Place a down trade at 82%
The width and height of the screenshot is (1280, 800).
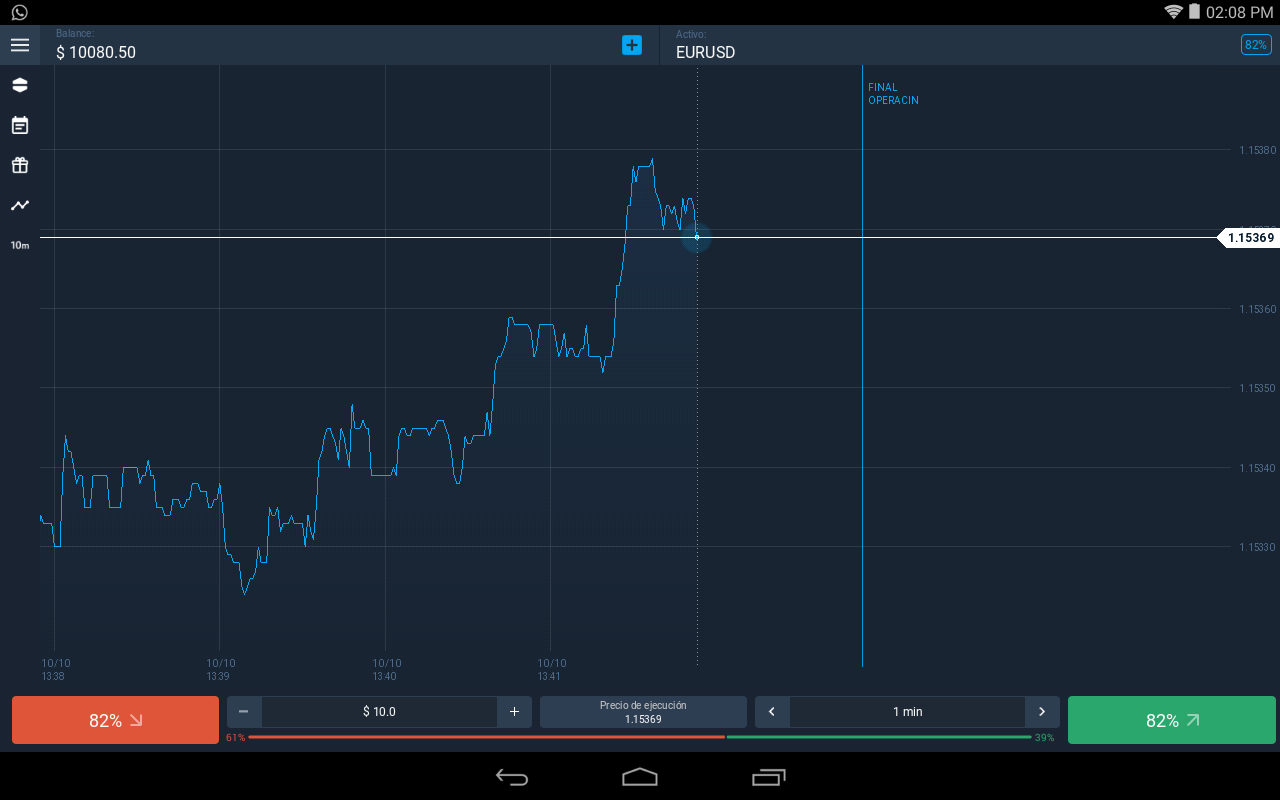(115, 720)
